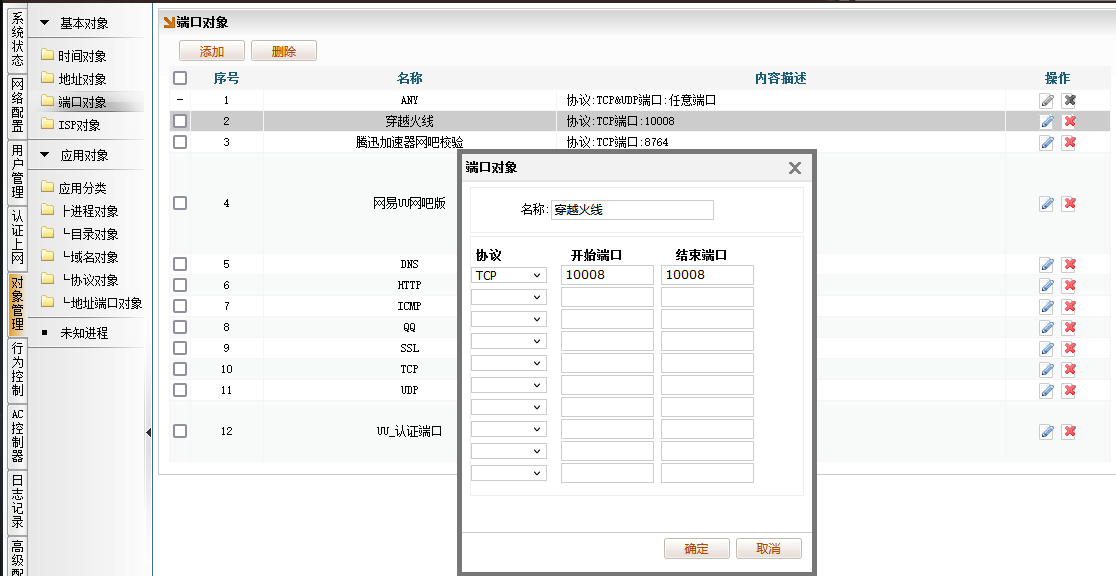This screenshot has width=1116, height=576.
Task: Open the 用户管理 vertical tab
Action: coord(17,171)
